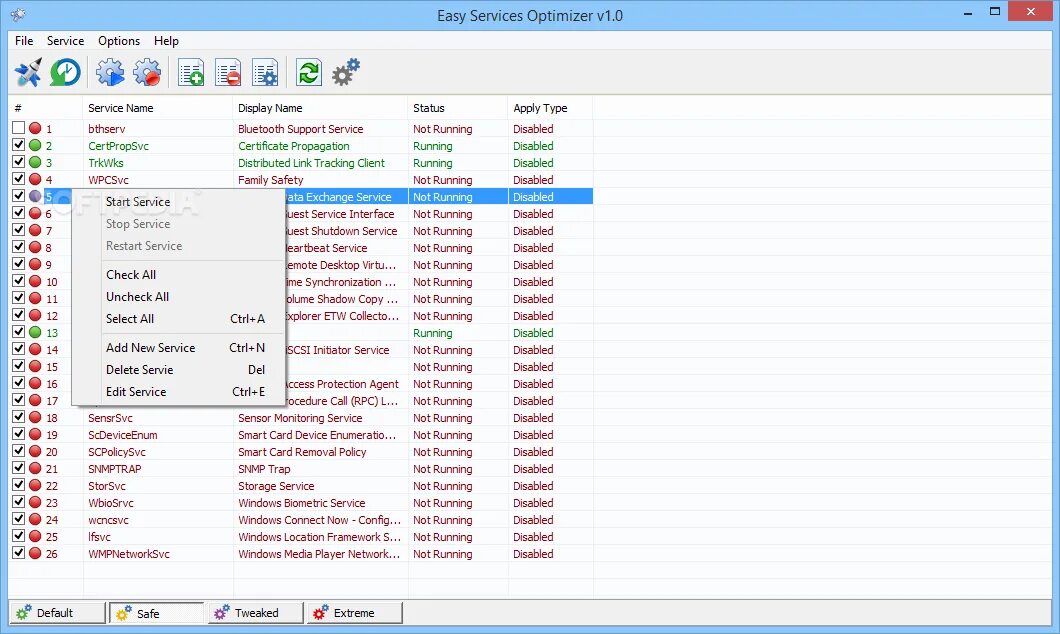Open the File menu
Image resolution: width=1060 pixels, height=634 pixels.
(x=24, y=41)
